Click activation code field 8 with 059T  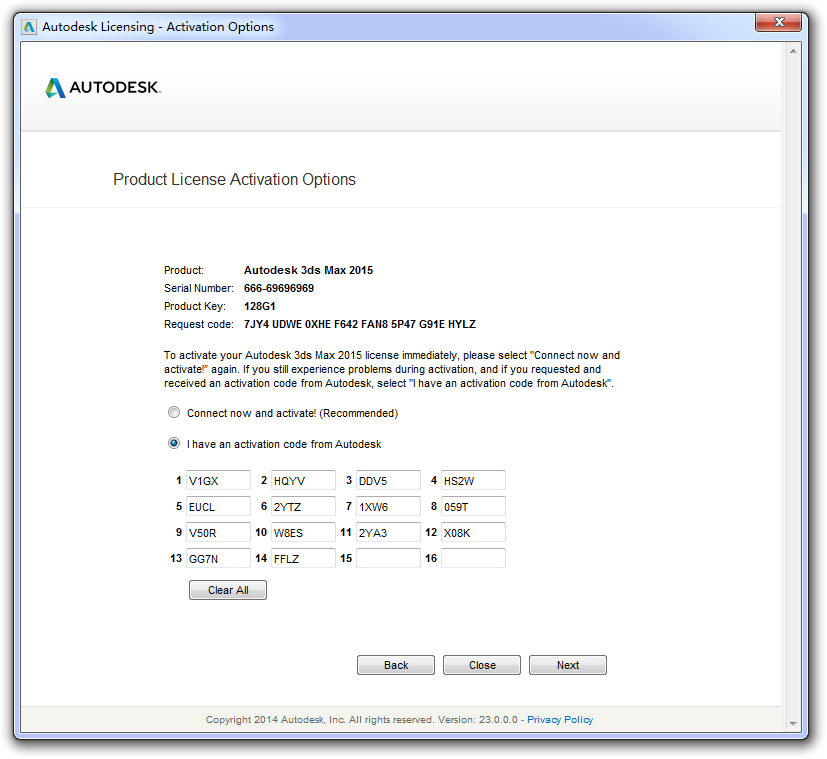(x=473, y=506)
